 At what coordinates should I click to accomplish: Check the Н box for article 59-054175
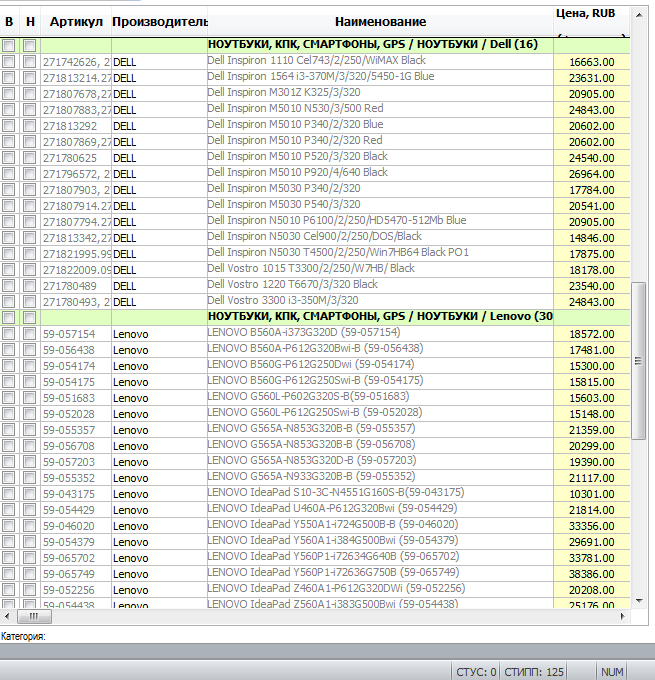coord(29,382)
